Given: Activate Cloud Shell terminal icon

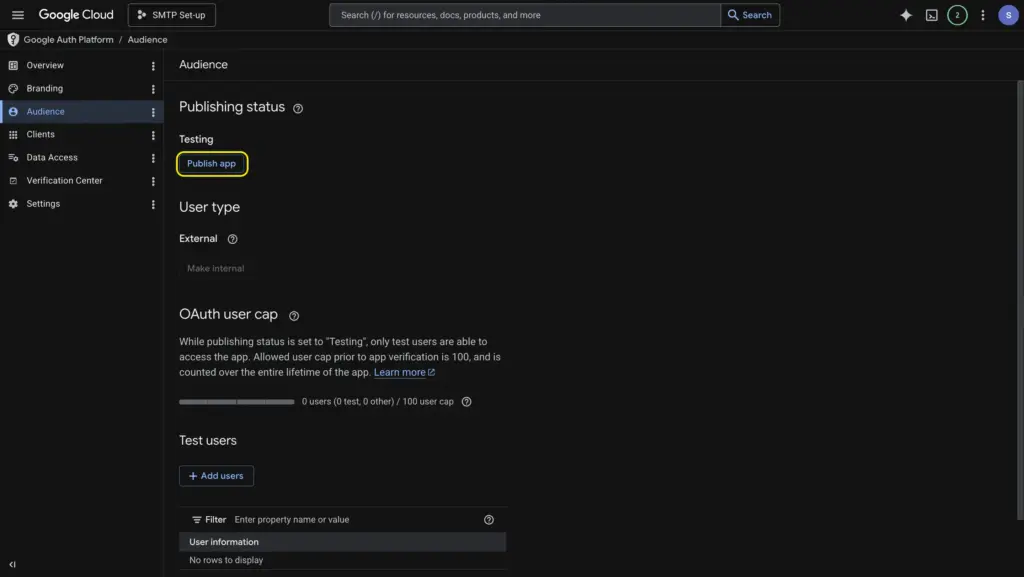Looking at the screenshot, I should tap(931, 15).
